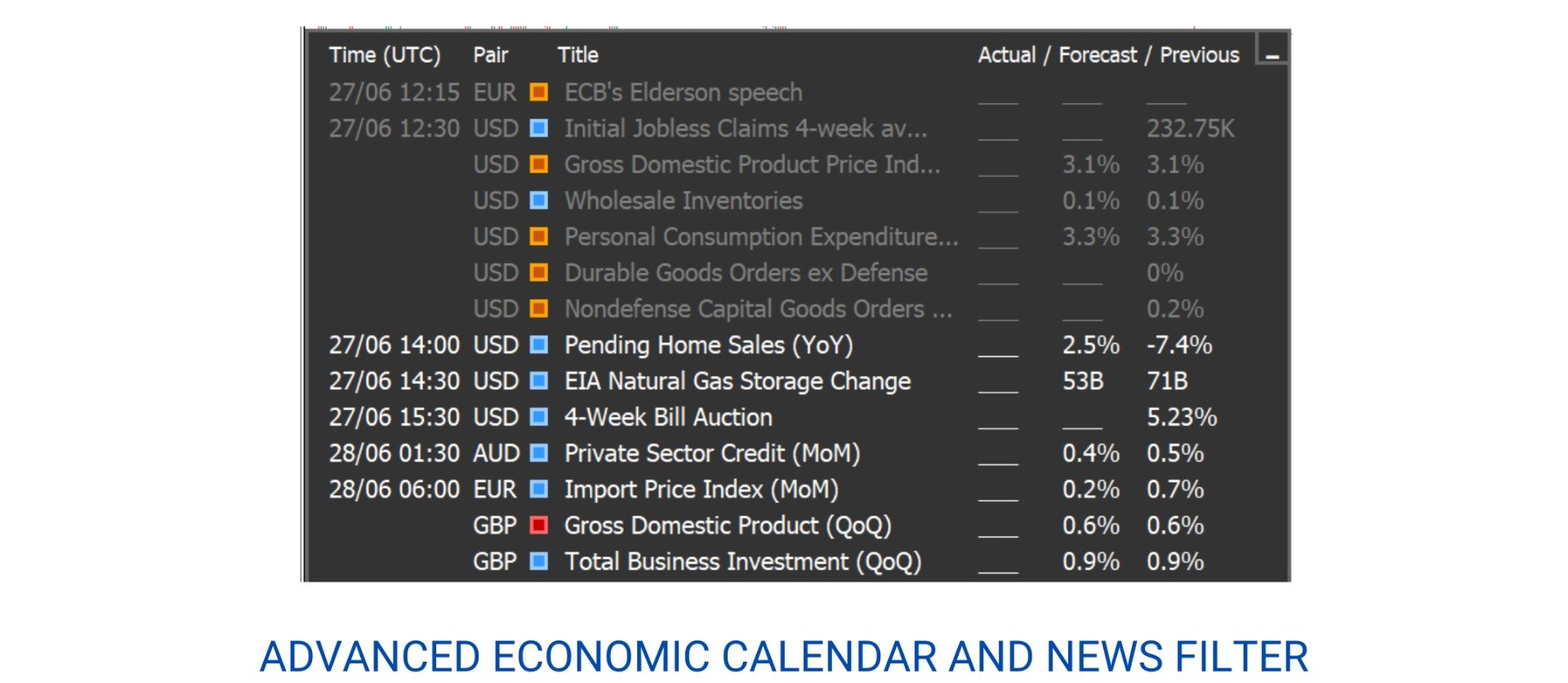Click the blue impact icon next to EIA Natural Gas Storage Change
Viewport: 1568px width, 683px height.
point(540,381)
